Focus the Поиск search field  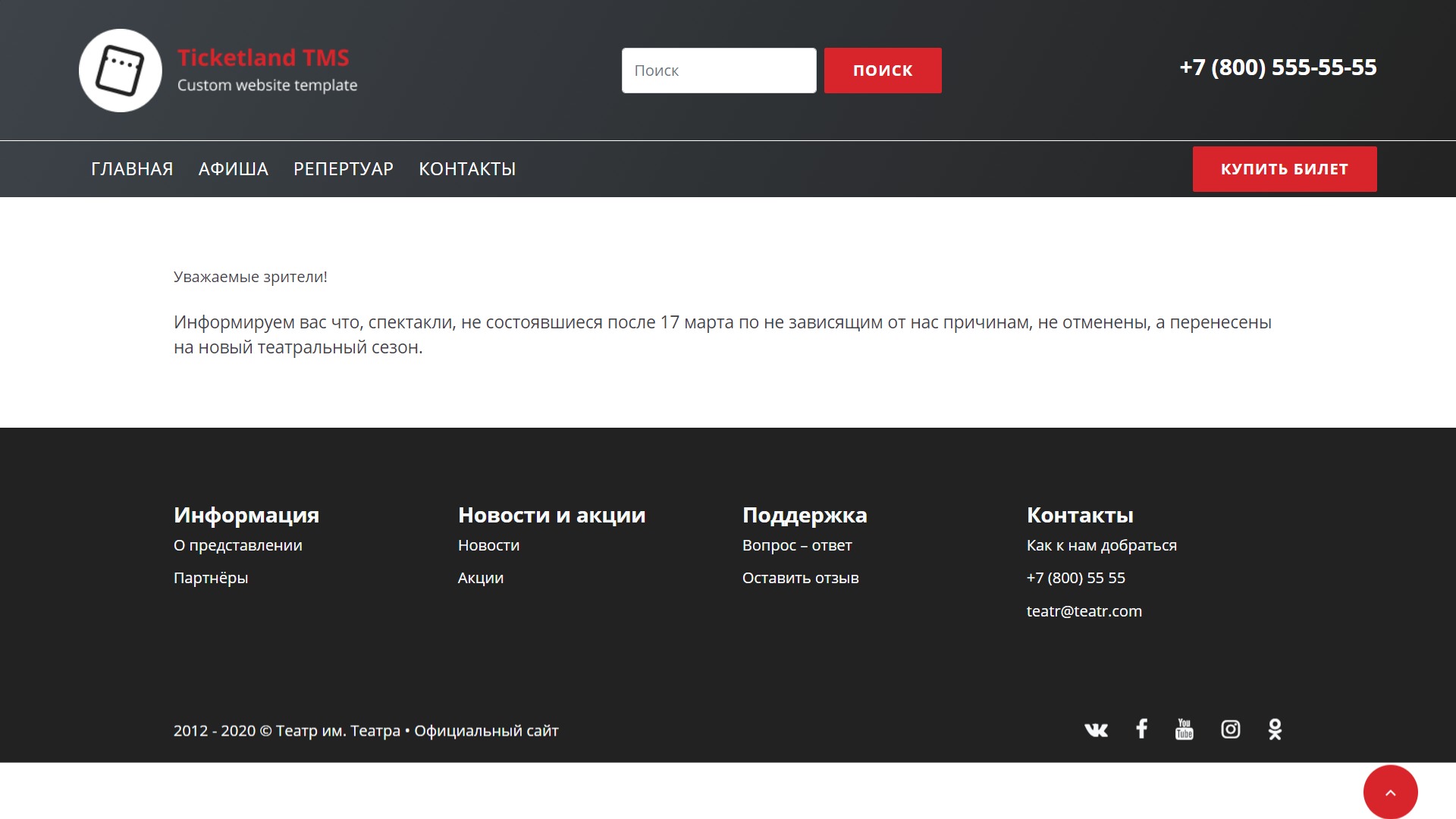point(719,71)
